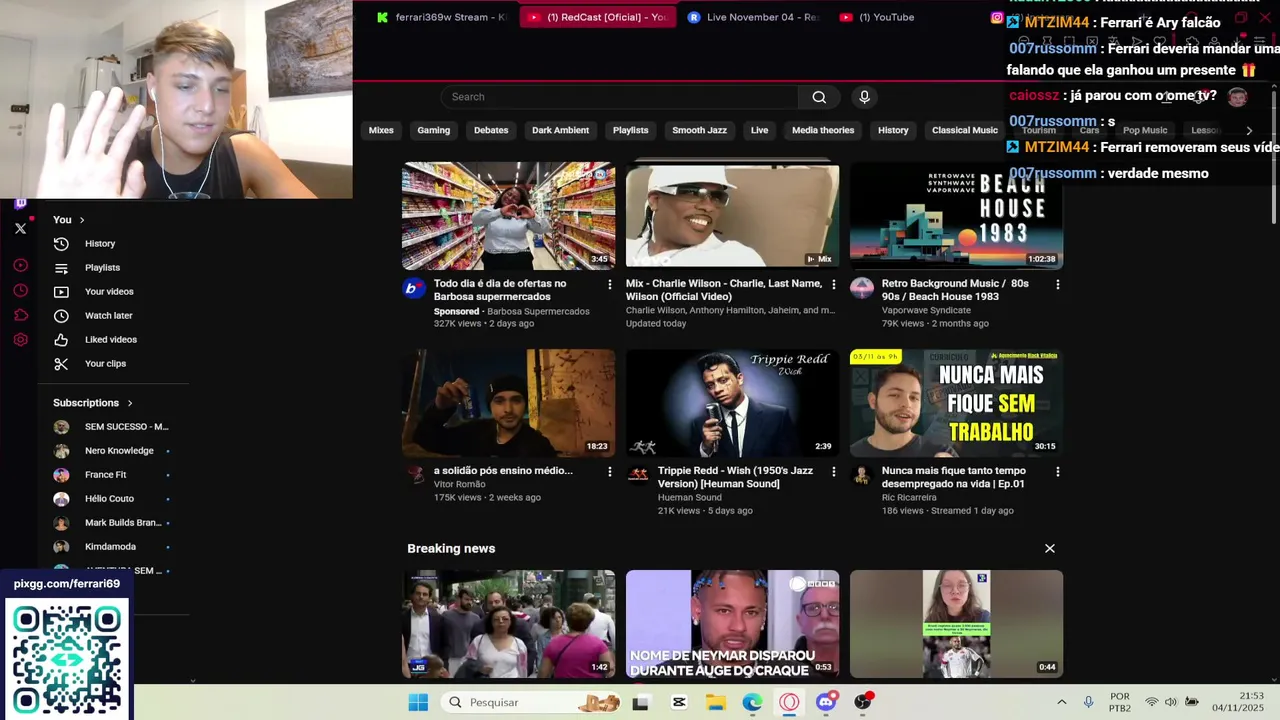Open Beach House 1983 video thumbnail
Viewport: 1280px width, 720px height.
pyautogui.click(x=956, y=216)
